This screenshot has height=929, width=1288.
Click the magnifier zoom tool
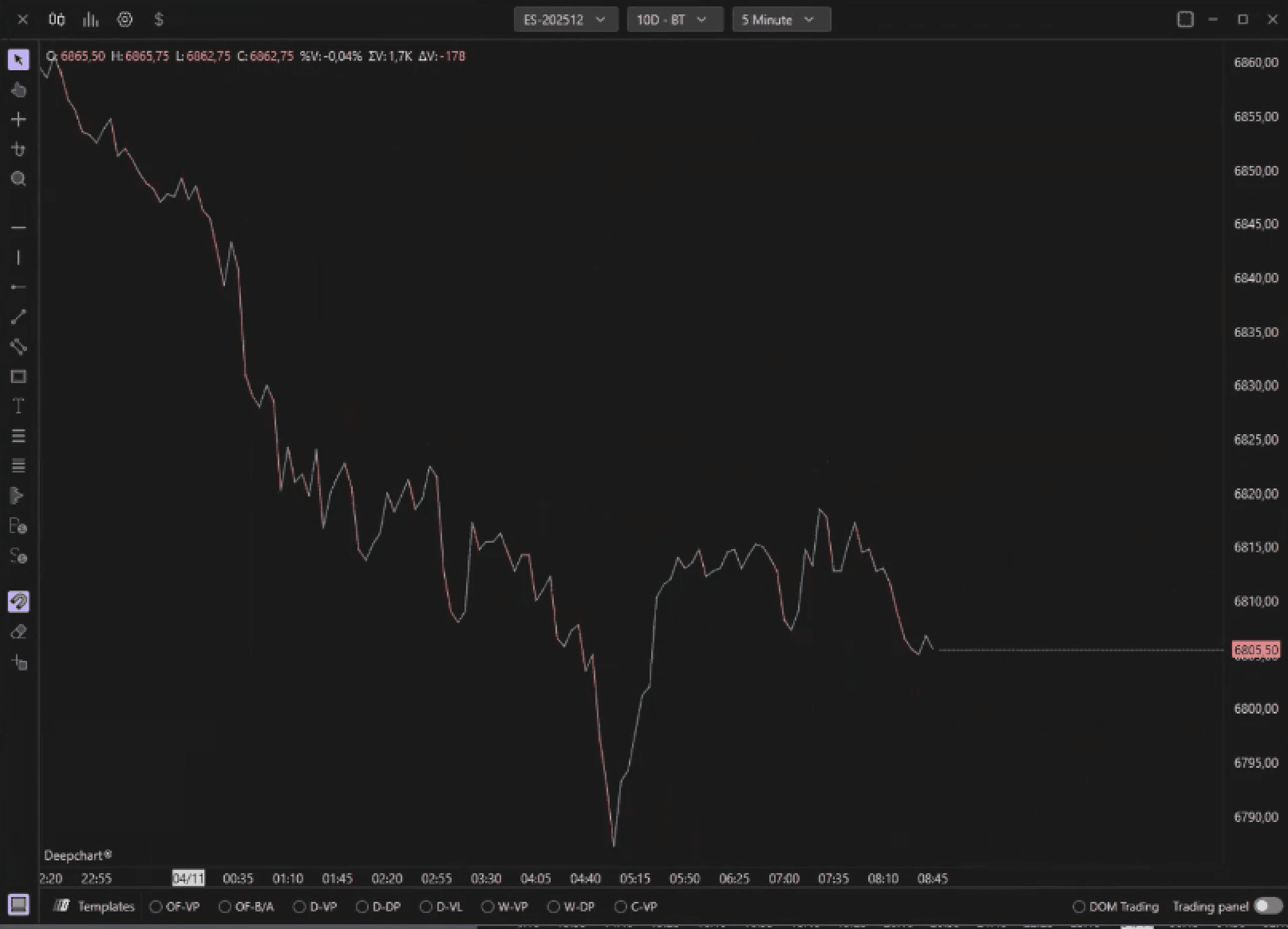(x=18, y=180)
